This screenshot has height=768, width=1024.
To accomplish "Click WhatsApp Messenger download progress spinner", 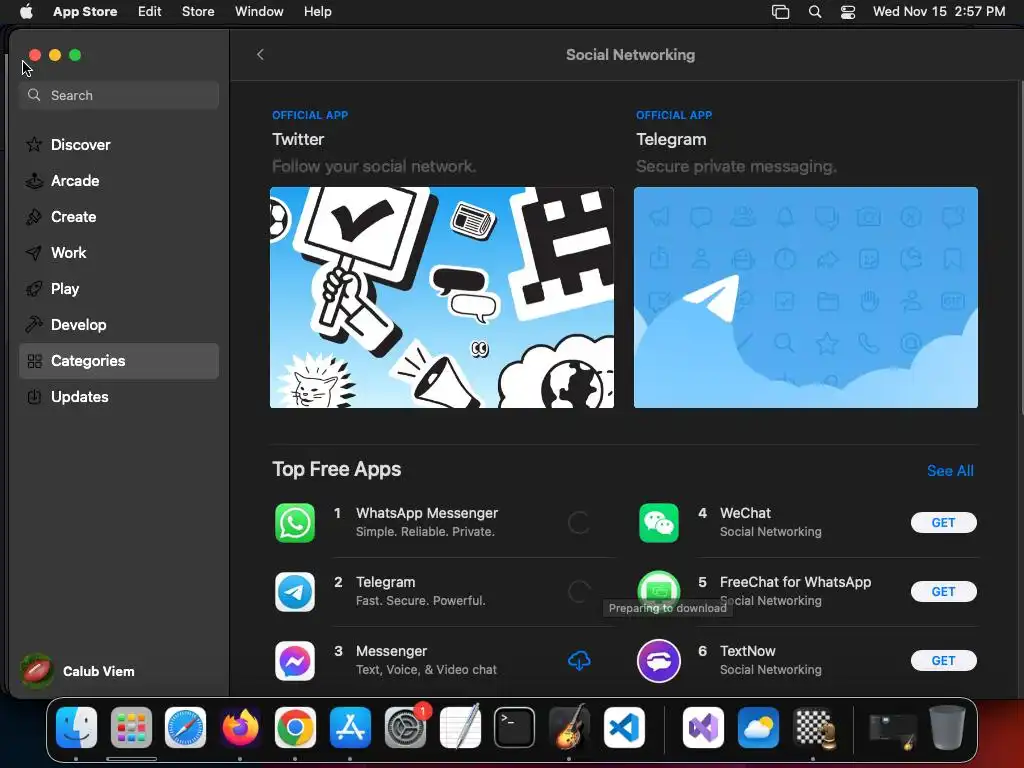I will (579, 522).
